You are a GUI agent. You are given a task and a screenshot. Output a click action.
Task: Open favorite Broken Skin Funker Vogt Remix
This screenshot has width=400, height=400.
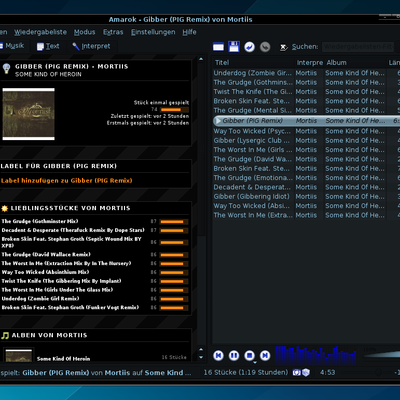70,308
